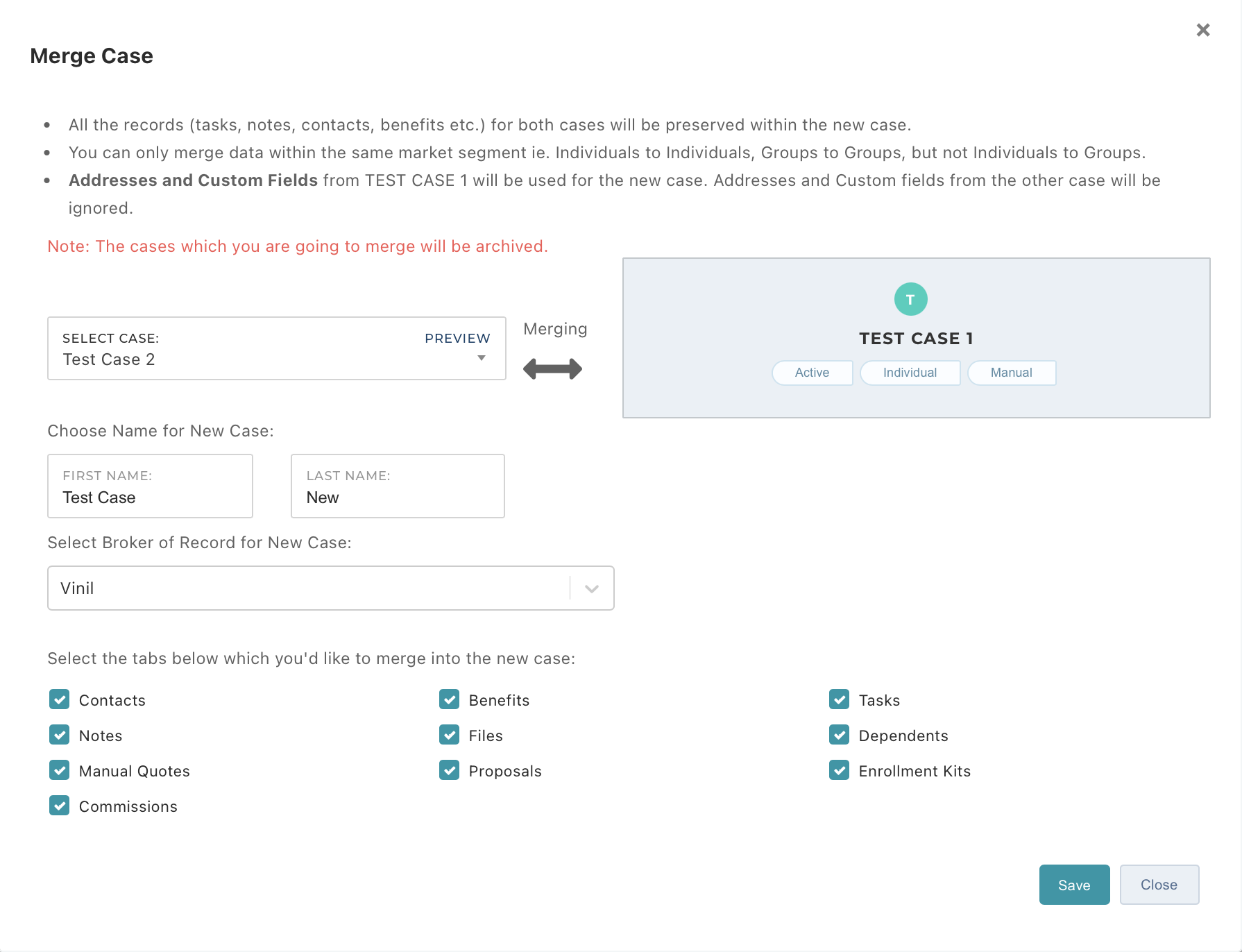Viewport: 1242px width, 952px height.
Task: Open the Select Case dropdown arrow
Action: click(481, 359)
